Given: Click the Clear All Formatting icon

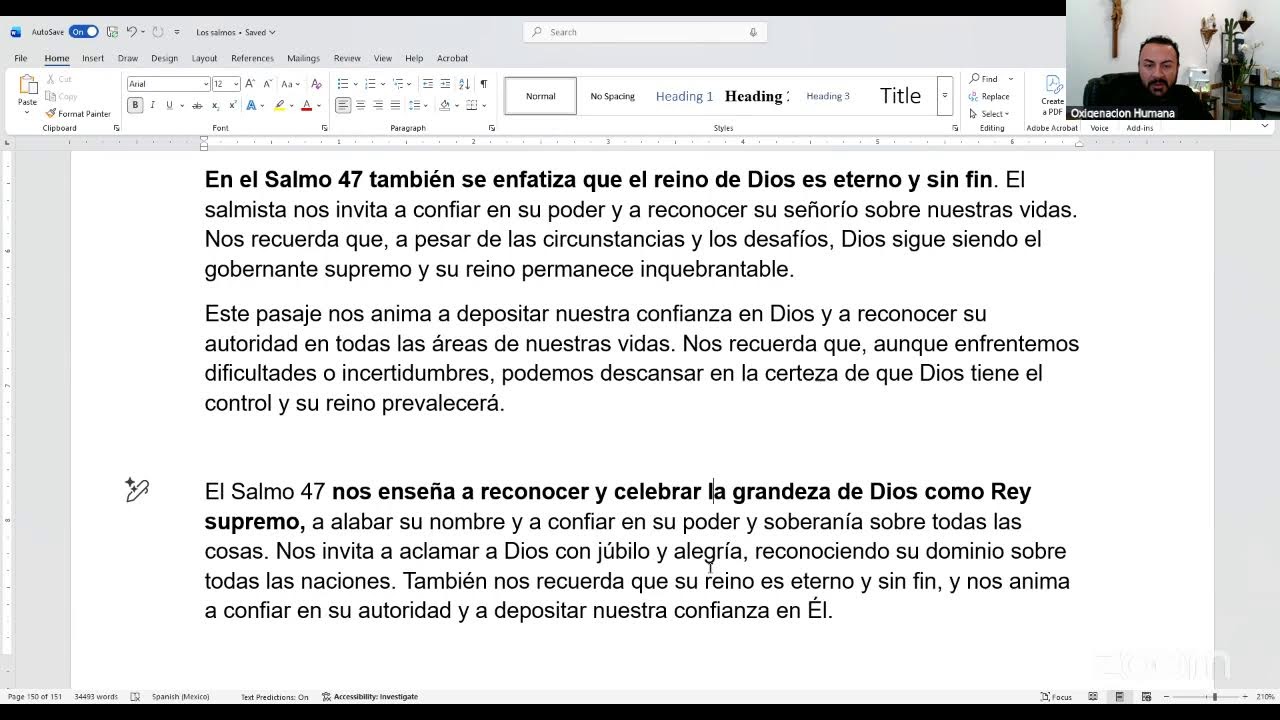Looking at the screenshot, I should 316,84.
